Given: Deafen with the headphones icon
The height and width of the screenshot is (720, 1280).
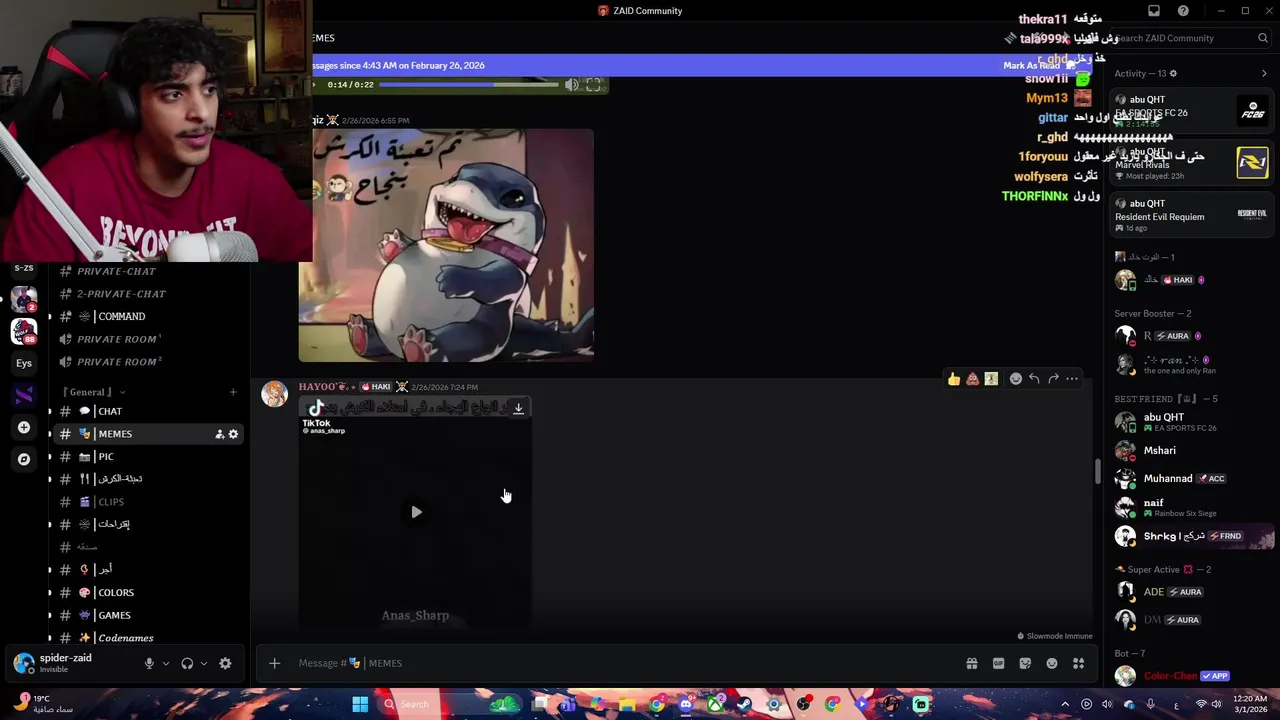Looking at the screenshot, I should click(x=187, y=663).
